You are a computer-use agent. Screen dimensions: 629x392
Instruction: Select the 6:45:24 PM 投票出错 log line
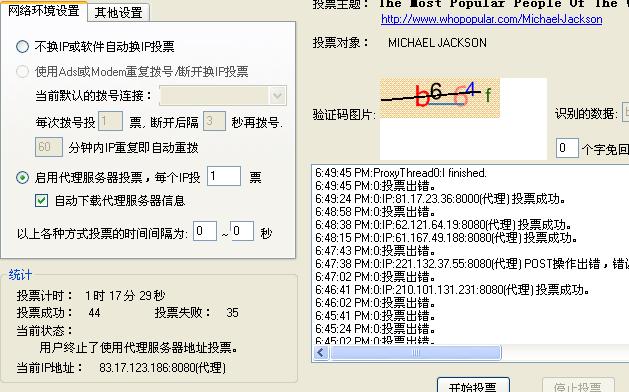375,329
